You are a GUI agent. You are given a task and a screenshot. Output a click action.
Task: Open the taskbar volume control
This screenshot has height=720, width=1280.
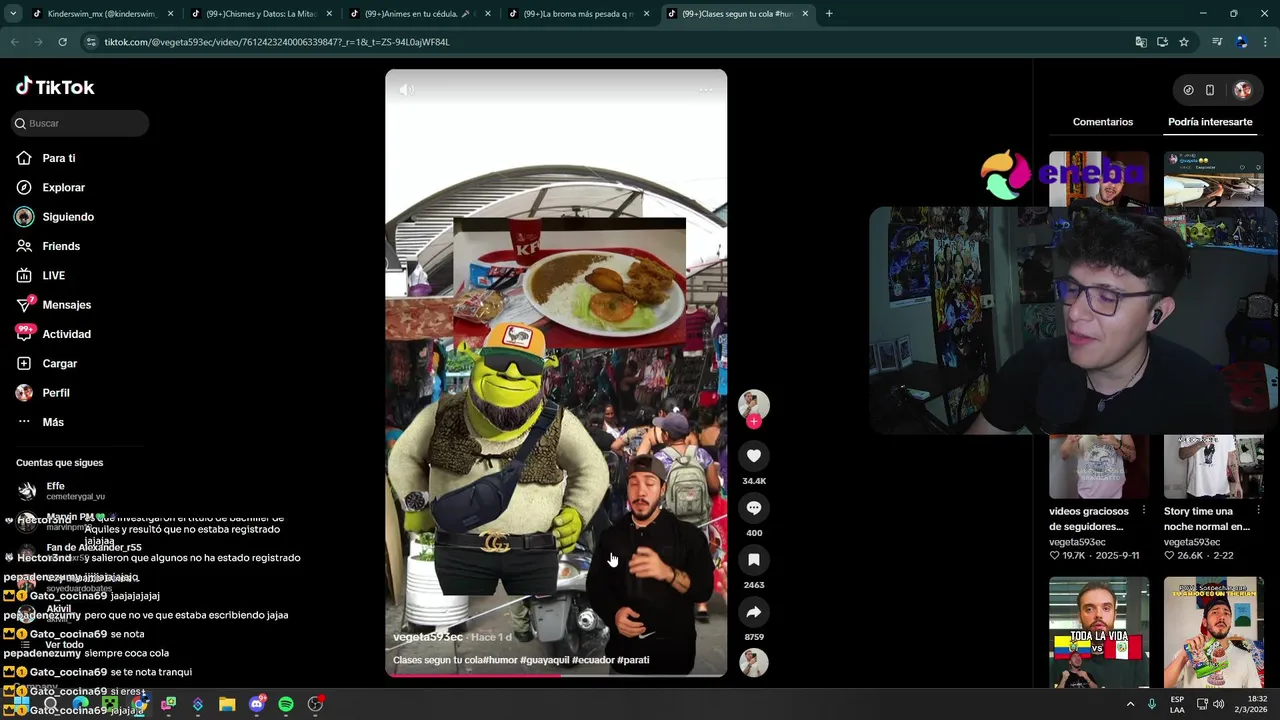click(x=1218, y=704)
